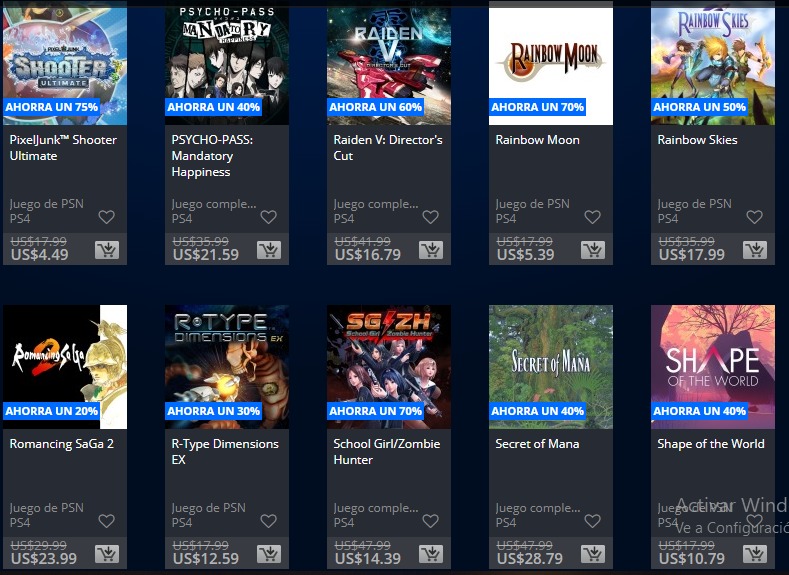This screenshot has height=575, width=789.
Task: Add Rainbow Skies to cart
Action: tap(755, 250)
